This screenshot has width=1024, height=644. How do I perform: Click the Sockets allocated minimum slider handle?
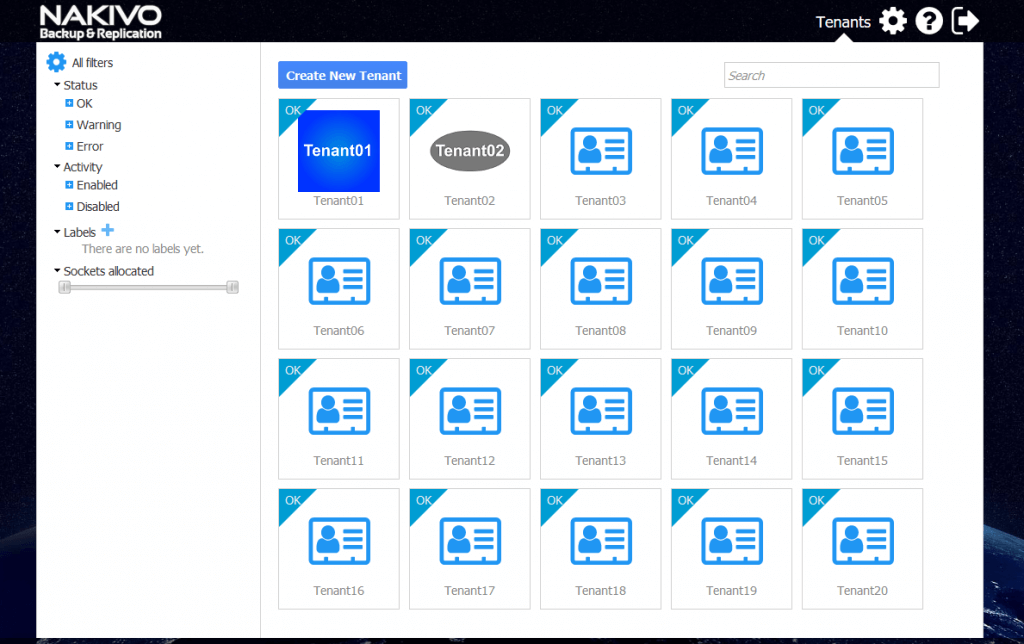[65, 287]
